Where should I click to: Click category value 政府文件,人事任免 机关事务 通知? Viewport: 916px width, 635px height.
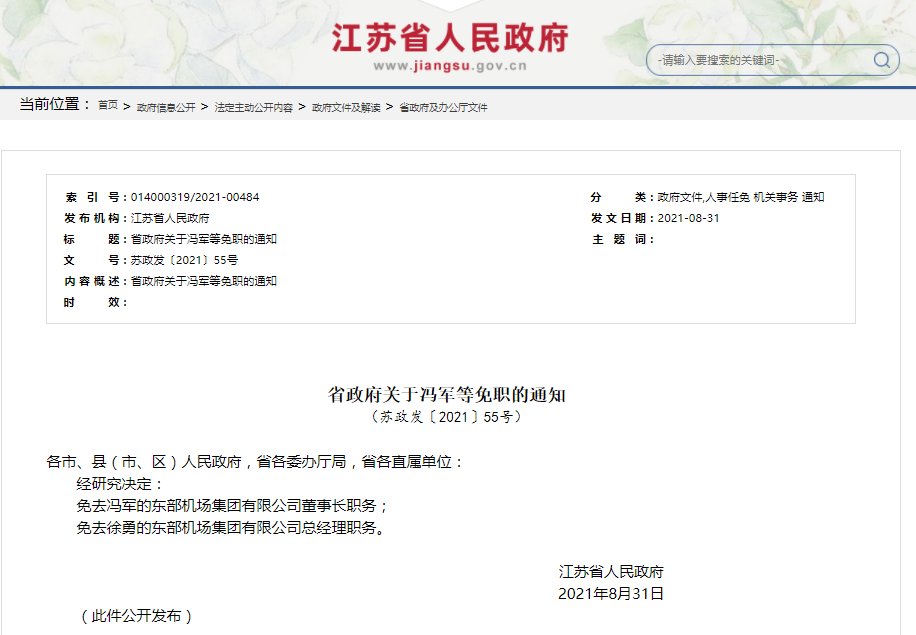click(741, 197)
